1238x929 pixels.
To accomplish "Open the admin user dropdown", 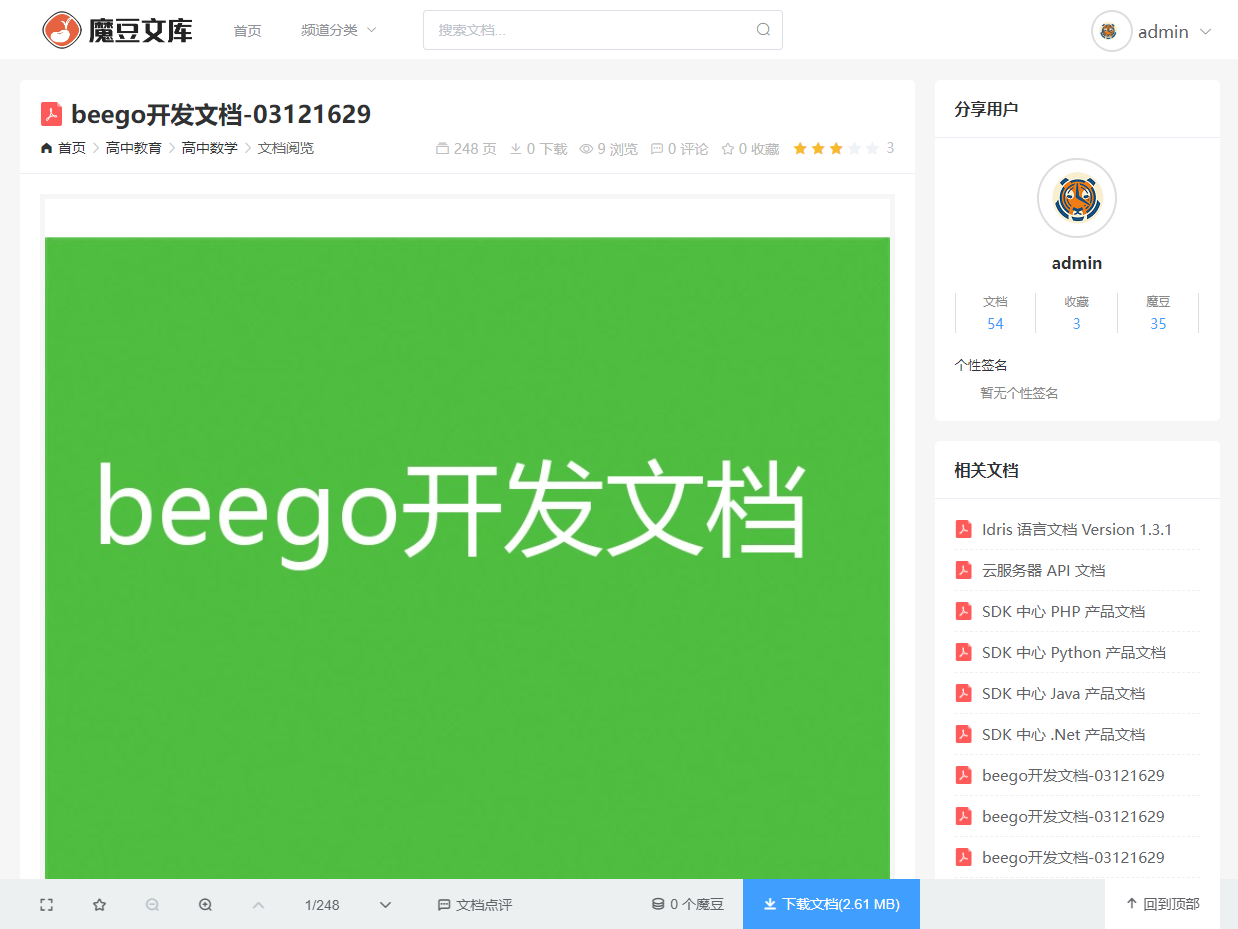I will click(1152, 31).
